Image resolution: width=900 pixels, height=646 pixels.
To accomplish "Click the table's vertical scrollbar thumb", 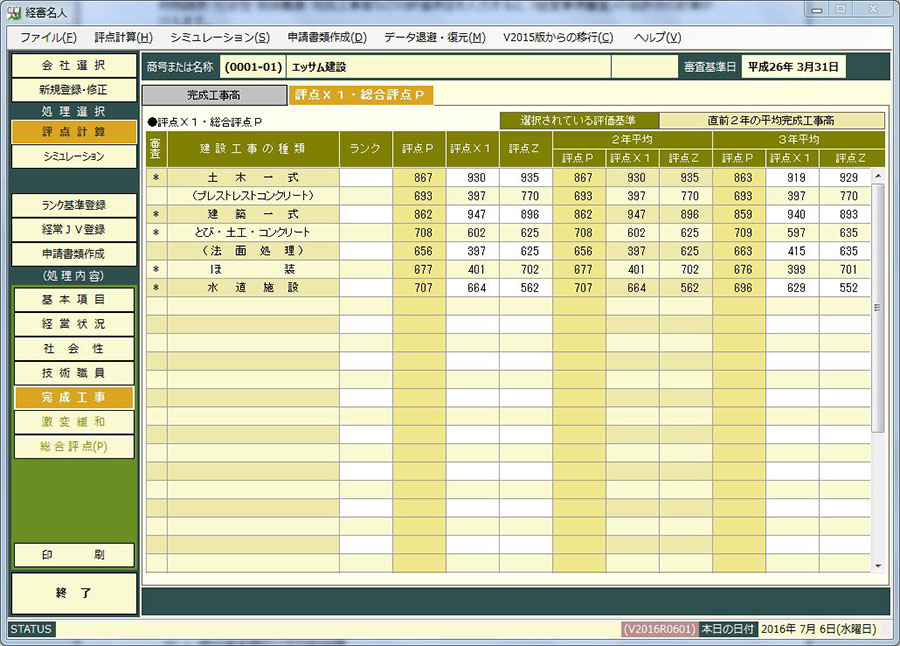I will (x=878, y=307).
